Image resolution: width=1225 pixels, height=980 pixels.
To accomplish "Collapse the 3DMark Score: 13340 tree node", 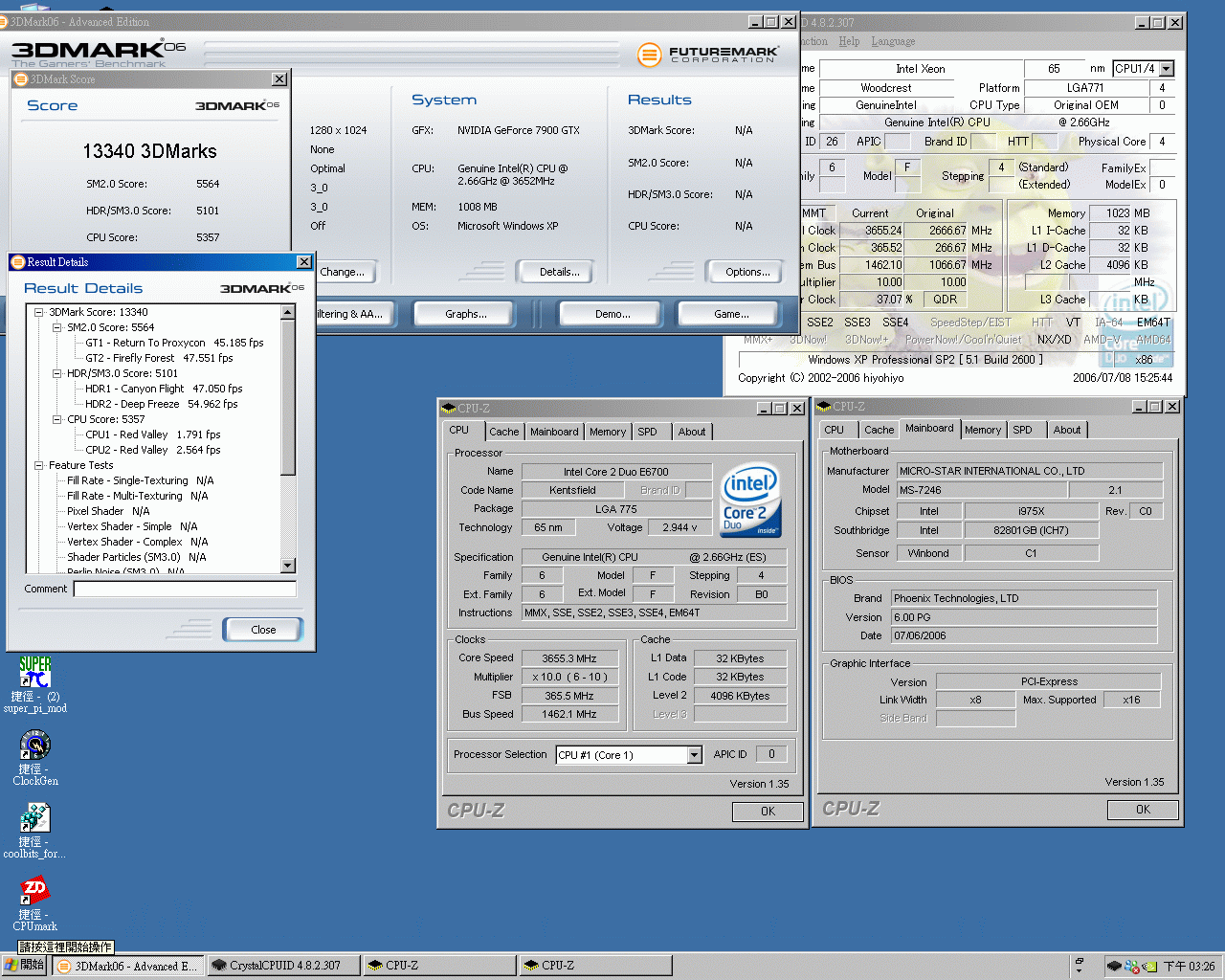I will 39,312.
